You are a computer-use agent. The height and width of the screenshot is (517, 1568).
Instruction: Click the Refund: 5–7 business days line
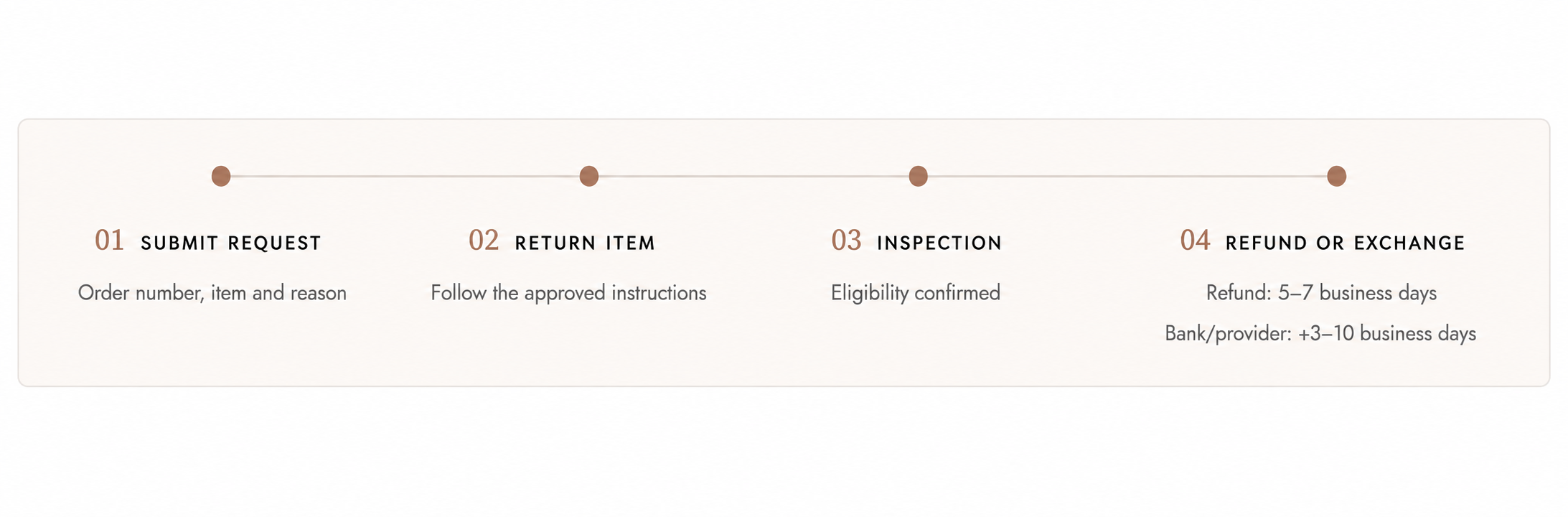pyautogui.click(x=1321, y=293)
